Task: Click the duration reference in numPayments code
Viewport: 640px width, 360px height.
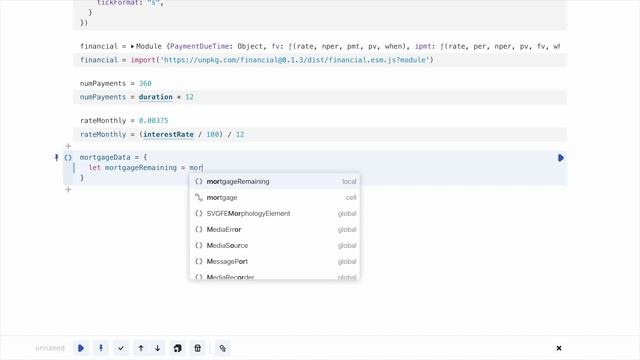Action: coord(156,97)
